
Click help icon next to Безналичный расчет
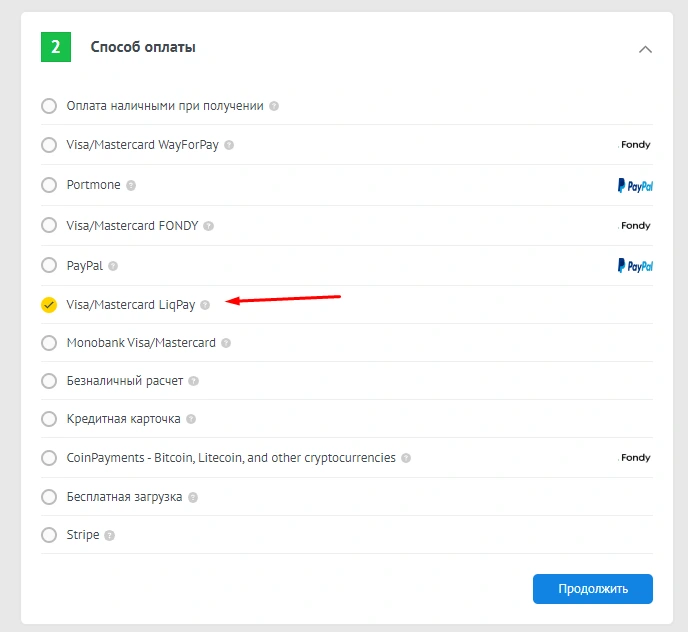(x=194, y=381)
